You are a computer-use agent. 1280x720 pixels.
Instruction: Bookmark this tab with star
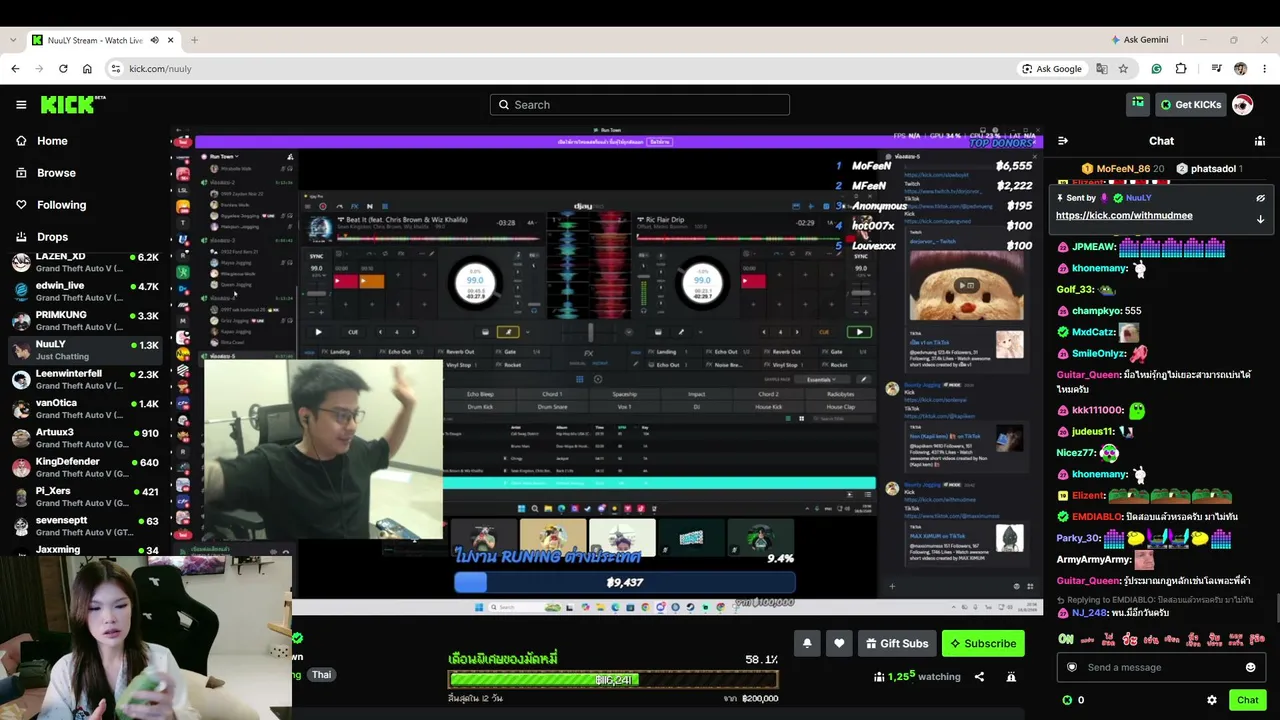tap(1123, 69)
